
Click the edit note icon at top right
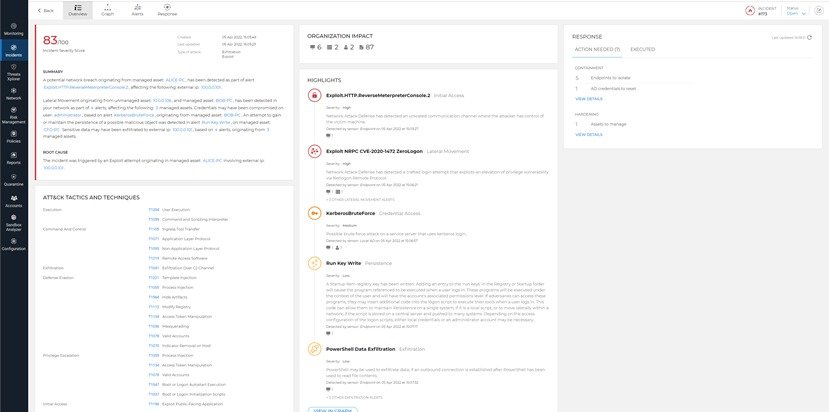point(819,11)
